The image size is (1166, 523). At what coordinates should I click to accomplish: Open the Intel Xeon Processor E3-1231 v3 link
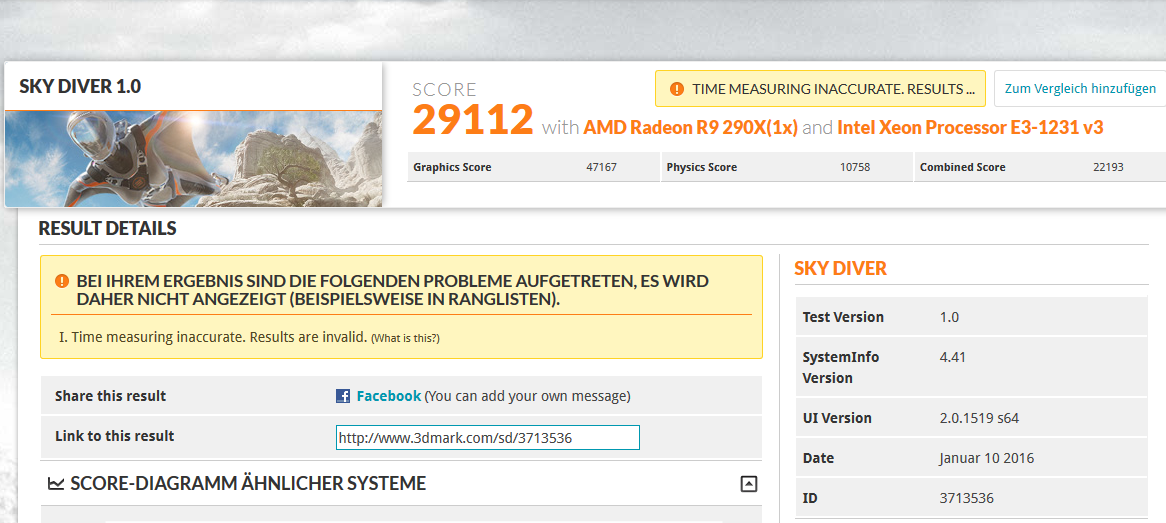pyautogui.click(x=970, y=128)
